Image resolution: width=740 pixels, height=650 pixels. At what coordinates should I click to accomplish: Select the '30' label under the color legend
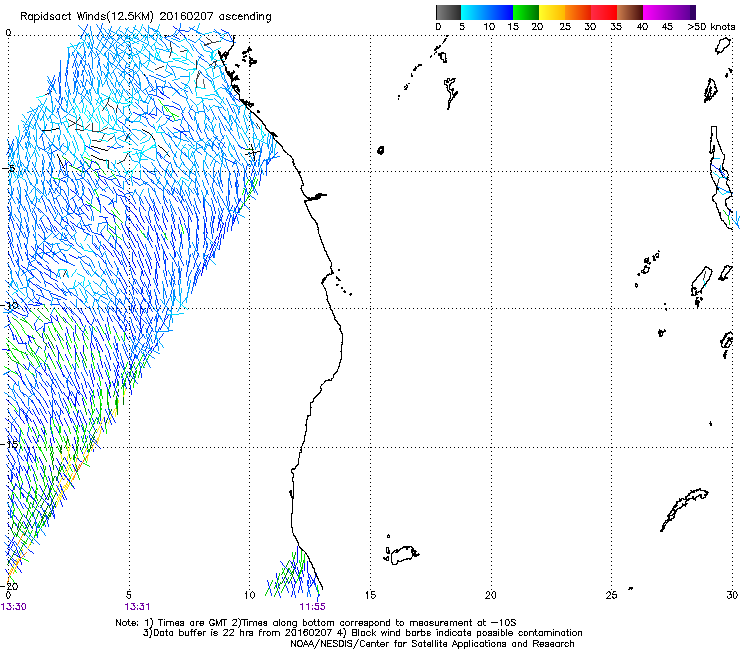590,27
